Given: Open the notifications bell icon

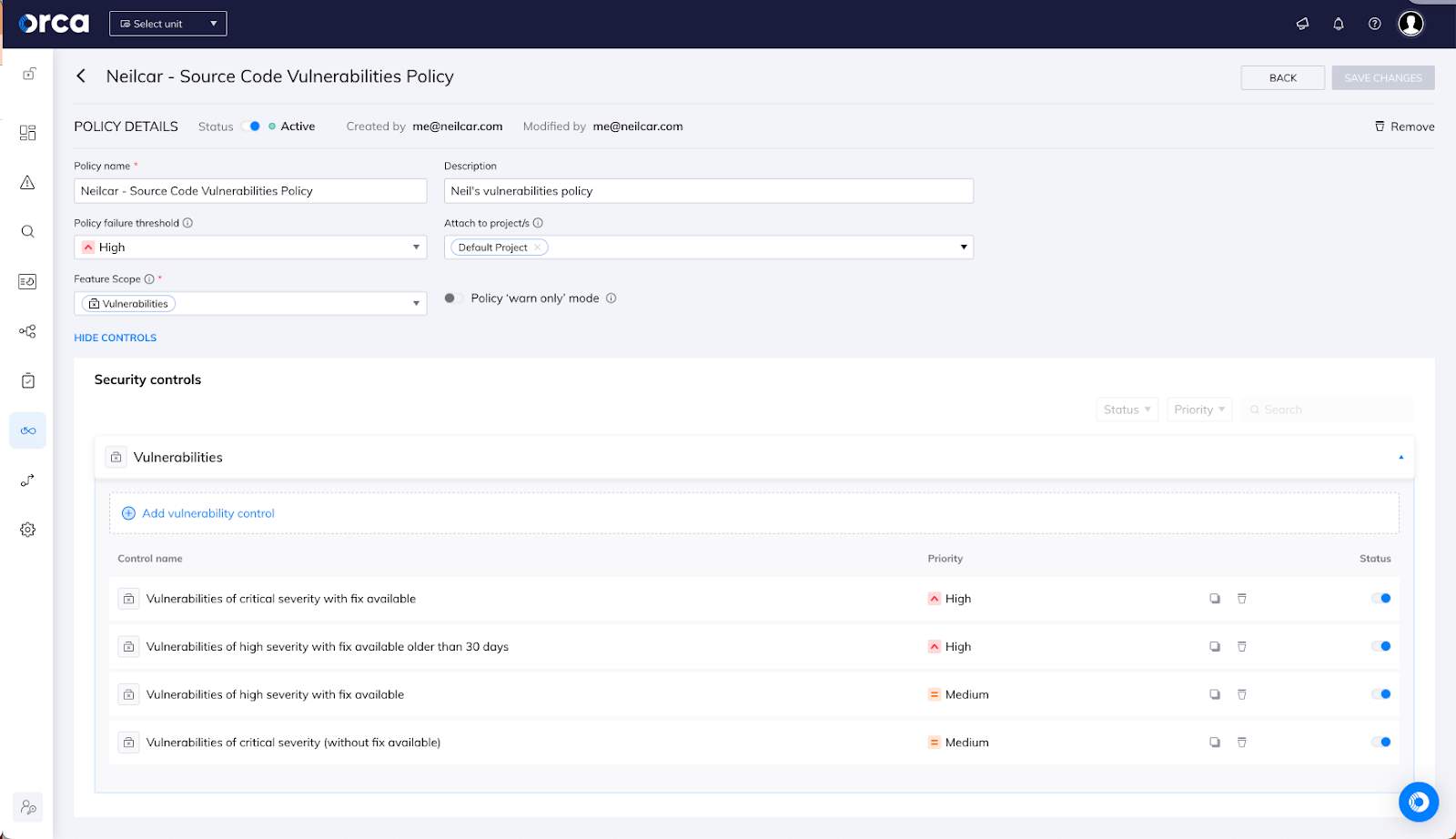Looking at the screenshot, I should [x=1339, y=24].
